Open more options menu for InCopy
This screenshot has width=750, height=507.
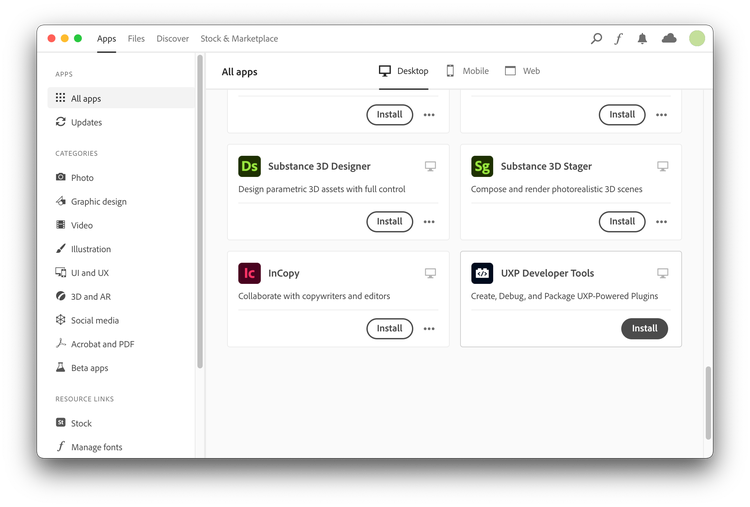429,329
